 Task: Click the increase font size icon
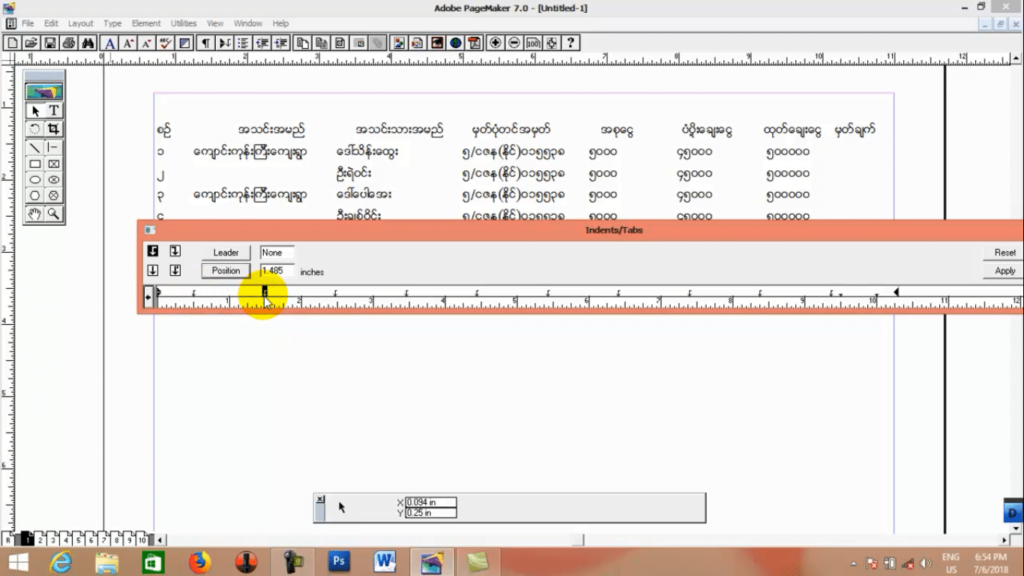[129, 43]
